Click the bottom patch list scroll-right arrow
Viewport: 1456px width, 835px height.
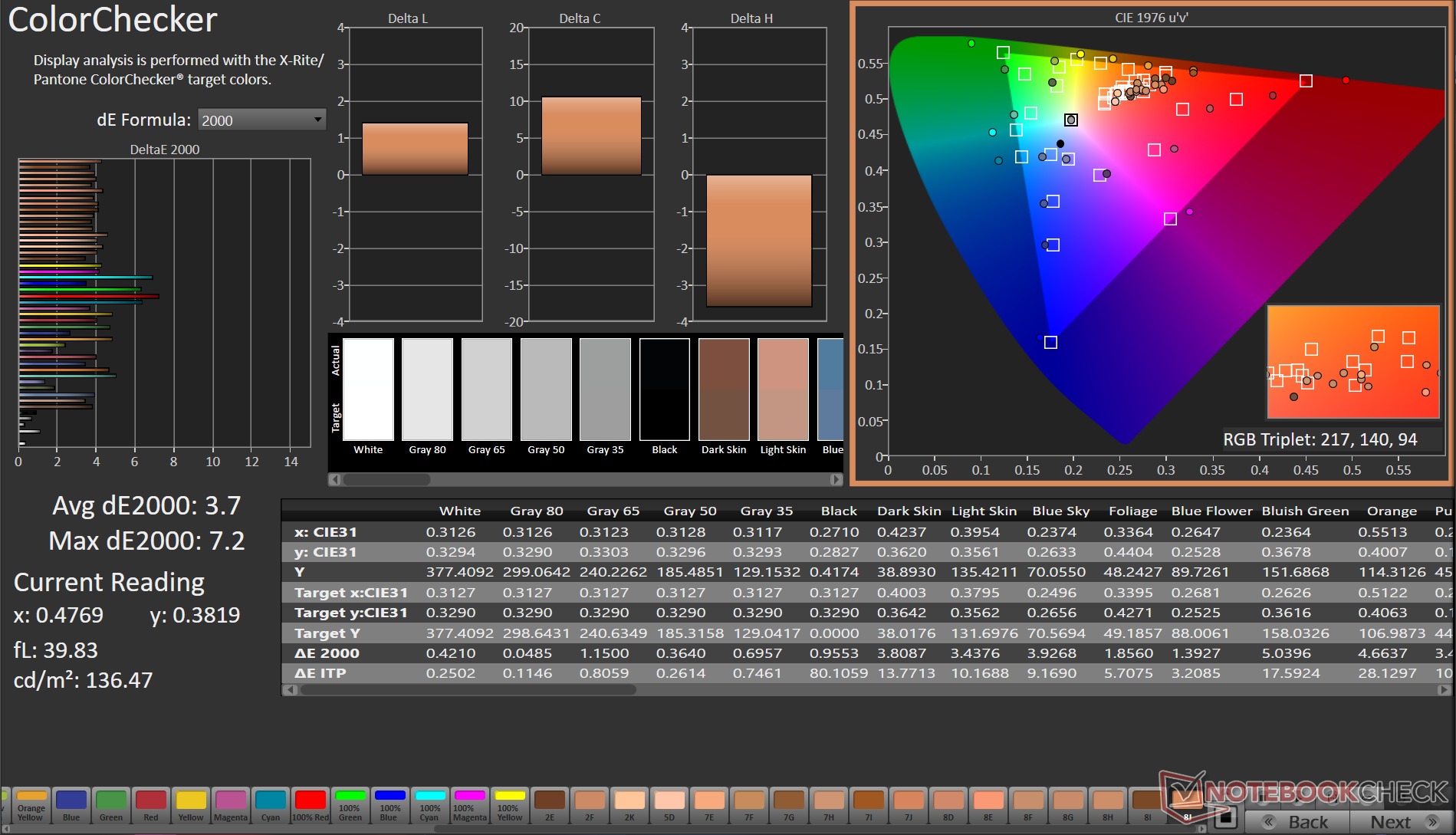click(1202, 829)
